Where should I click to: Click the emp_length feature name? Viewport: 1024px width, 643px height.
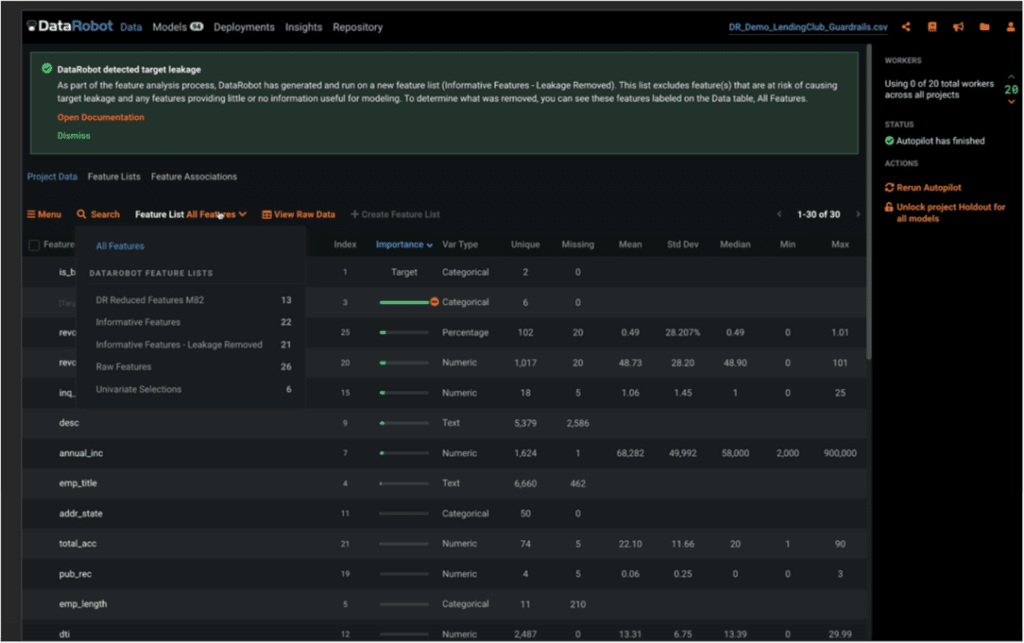coord(83,604)
